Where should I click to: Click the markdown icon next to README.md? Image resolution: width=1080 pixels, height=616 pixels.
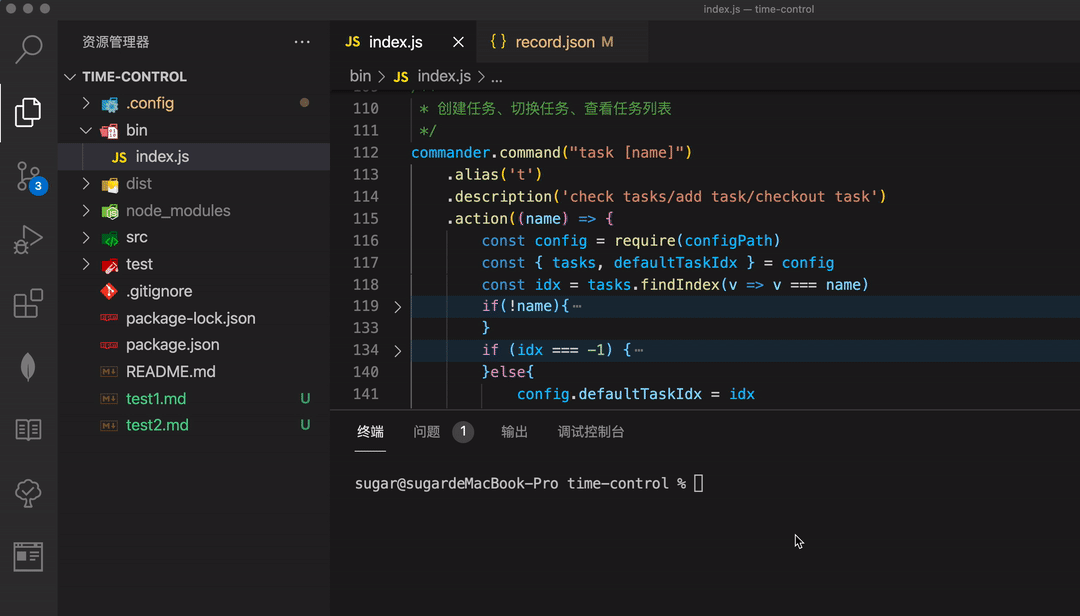tap(109, 371)
